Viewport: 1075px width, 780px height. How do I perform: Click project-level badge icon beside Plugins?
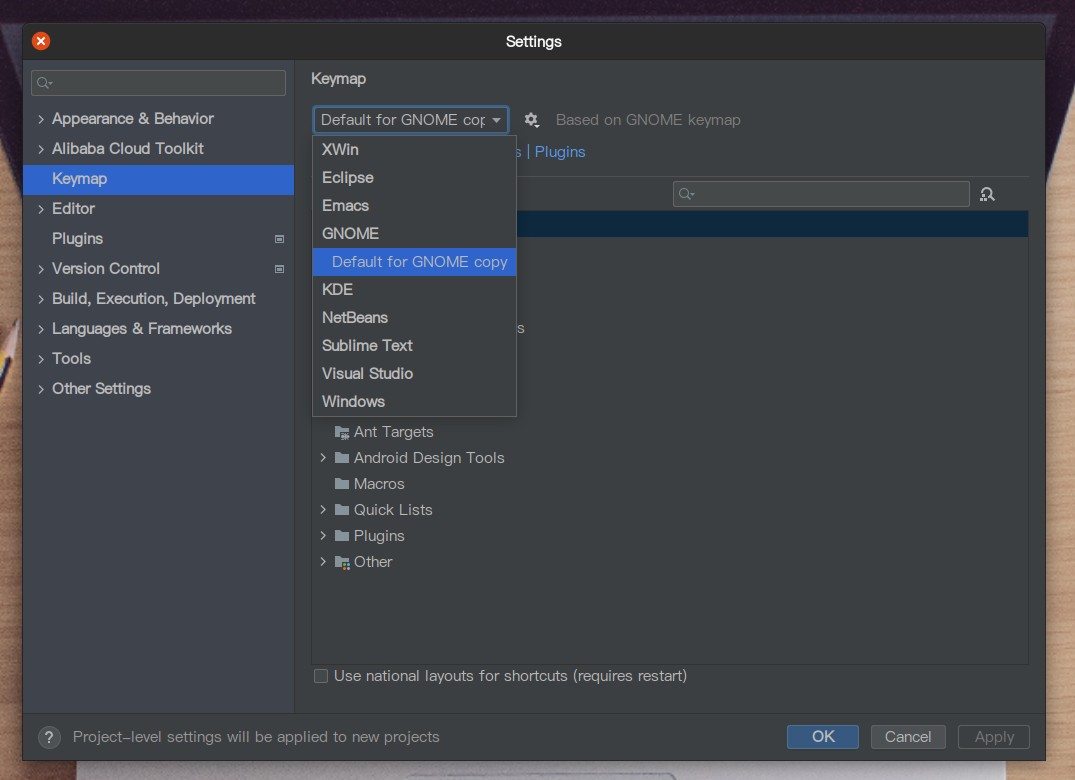pyautogui.click(x=279, y=239)
